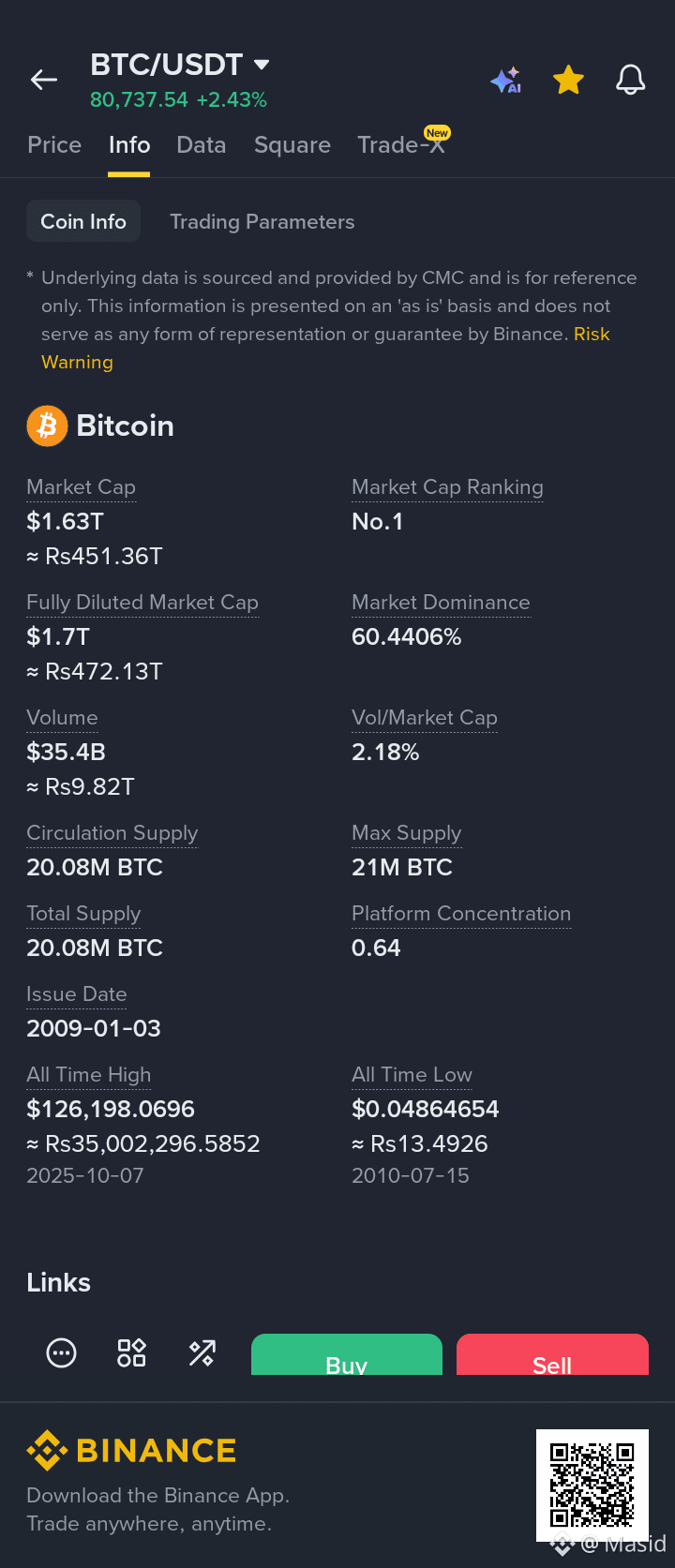Screen dimensions: 675x1568
Task: Open the grid widgets icon
Action: 131,1352
